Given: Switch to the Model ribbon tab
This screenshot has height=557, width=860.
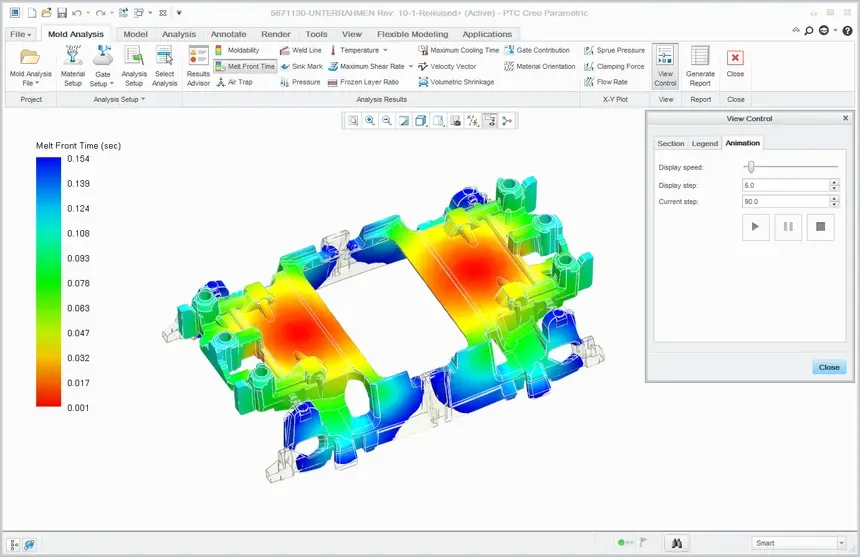Looking at the screenshot, I should click(135, 34).
